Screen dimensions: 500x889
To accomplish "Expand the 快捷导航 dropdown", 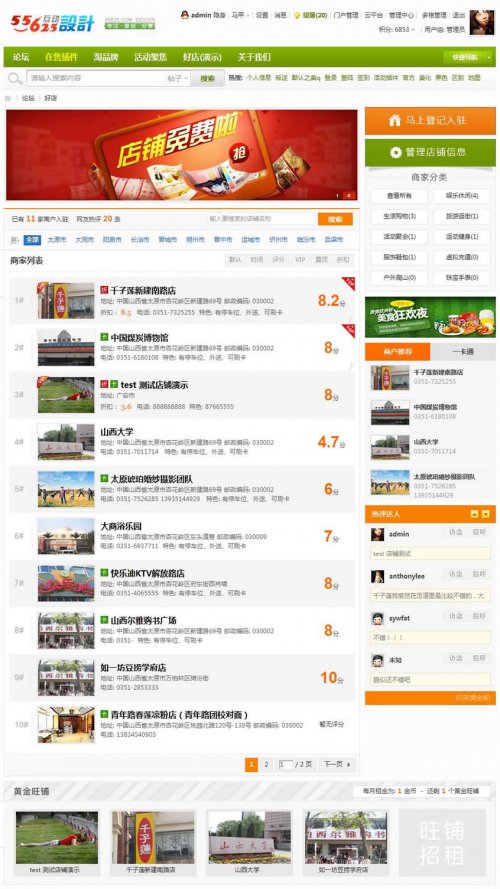I will pyautogui.click(x=469, y=57).
